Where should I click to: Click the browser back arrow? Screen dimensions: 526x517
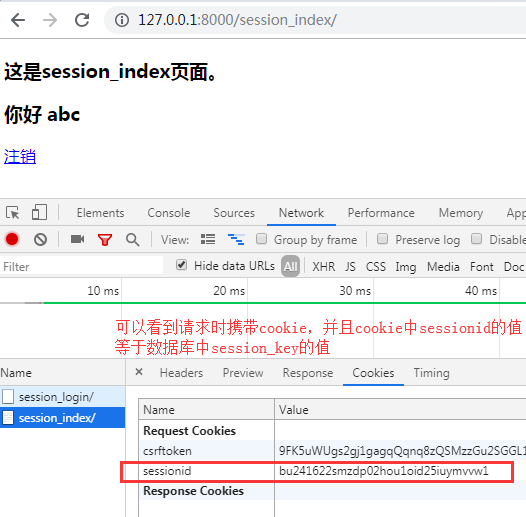[18, 20]
